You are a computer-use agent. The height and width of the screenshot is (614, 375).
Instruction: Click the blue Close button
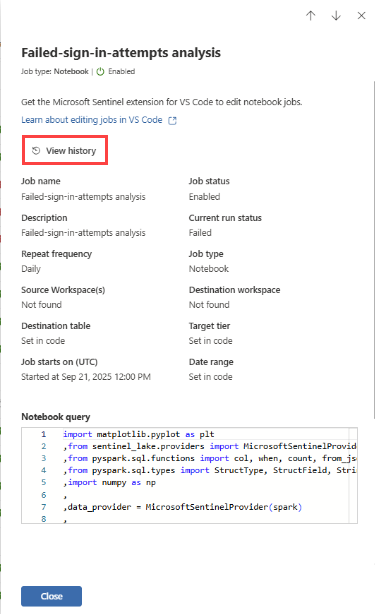pos(51,596)
